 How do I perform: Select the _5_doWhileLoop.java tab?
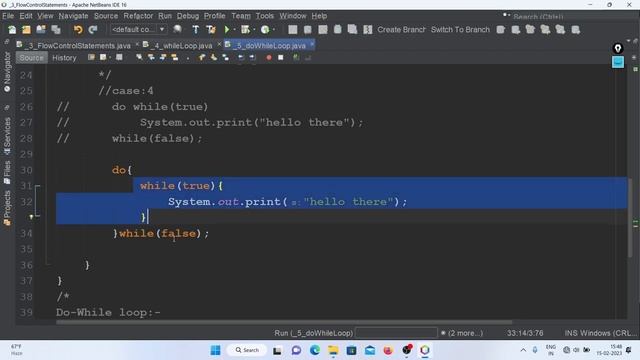click(x=268, y=45)
